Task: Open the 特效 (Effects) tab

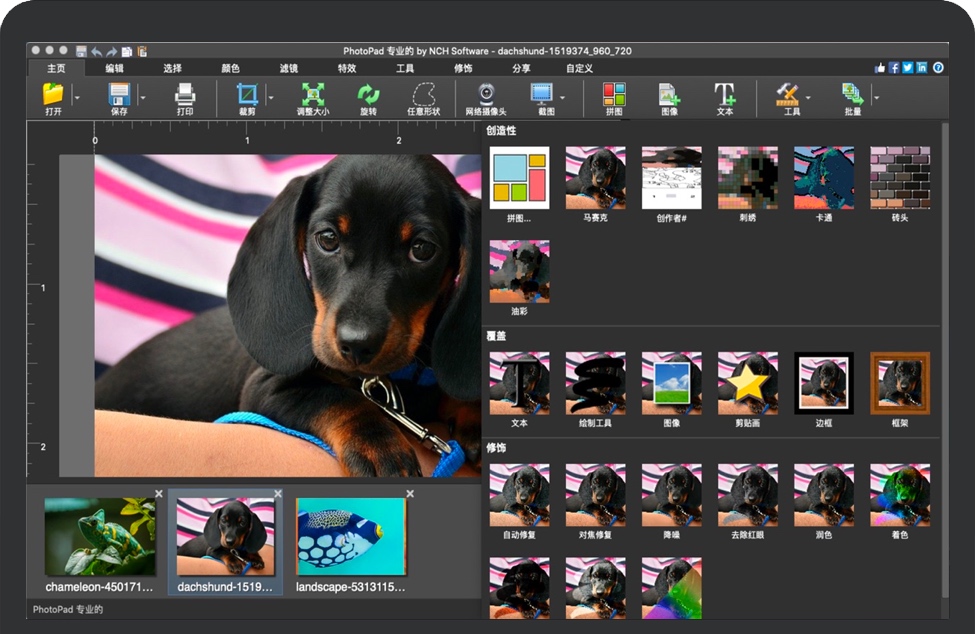Action: coord(347,68)
